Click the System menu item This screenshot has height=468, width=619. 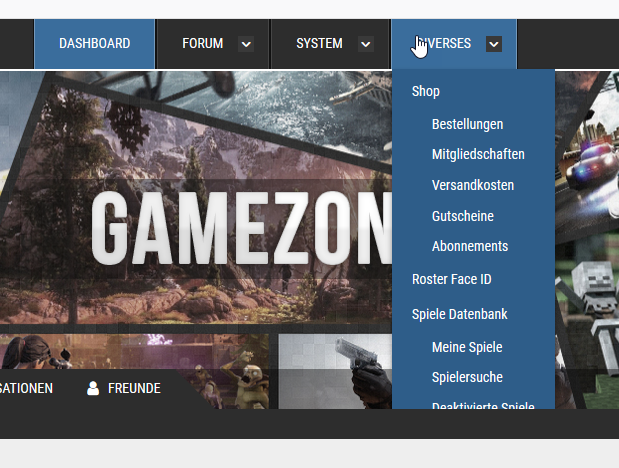click(319, 44)
